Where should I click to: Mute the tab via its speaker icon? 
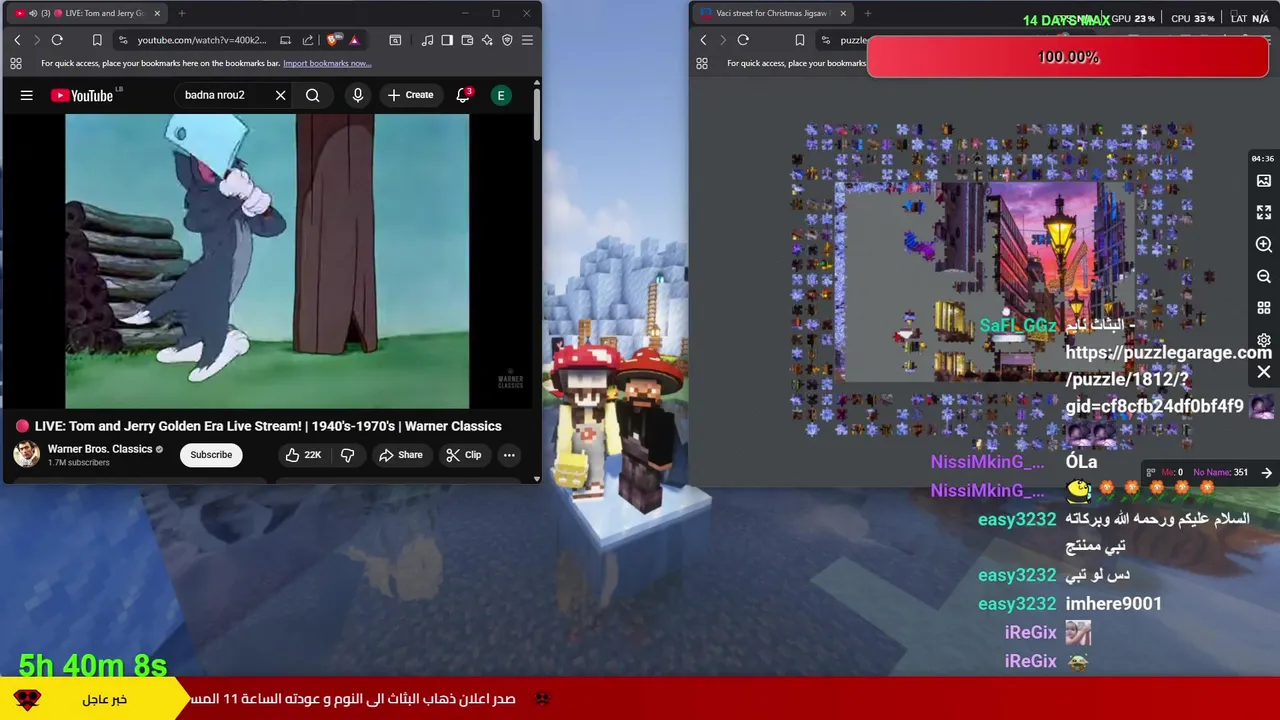coord(33,13)
